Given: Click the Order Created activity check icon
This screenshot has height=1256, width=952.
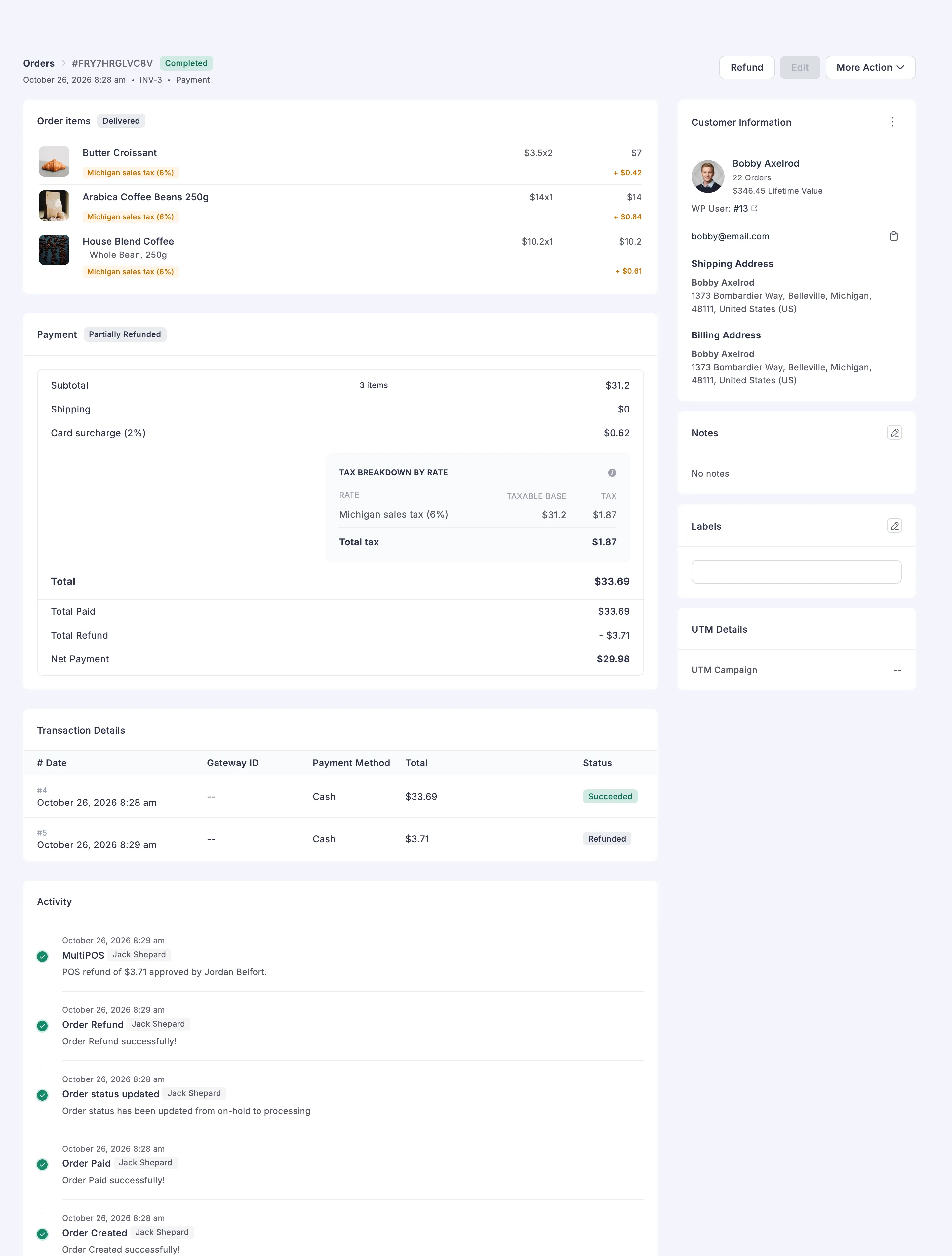Looking at the screenshot, I should click(42, 1234).
